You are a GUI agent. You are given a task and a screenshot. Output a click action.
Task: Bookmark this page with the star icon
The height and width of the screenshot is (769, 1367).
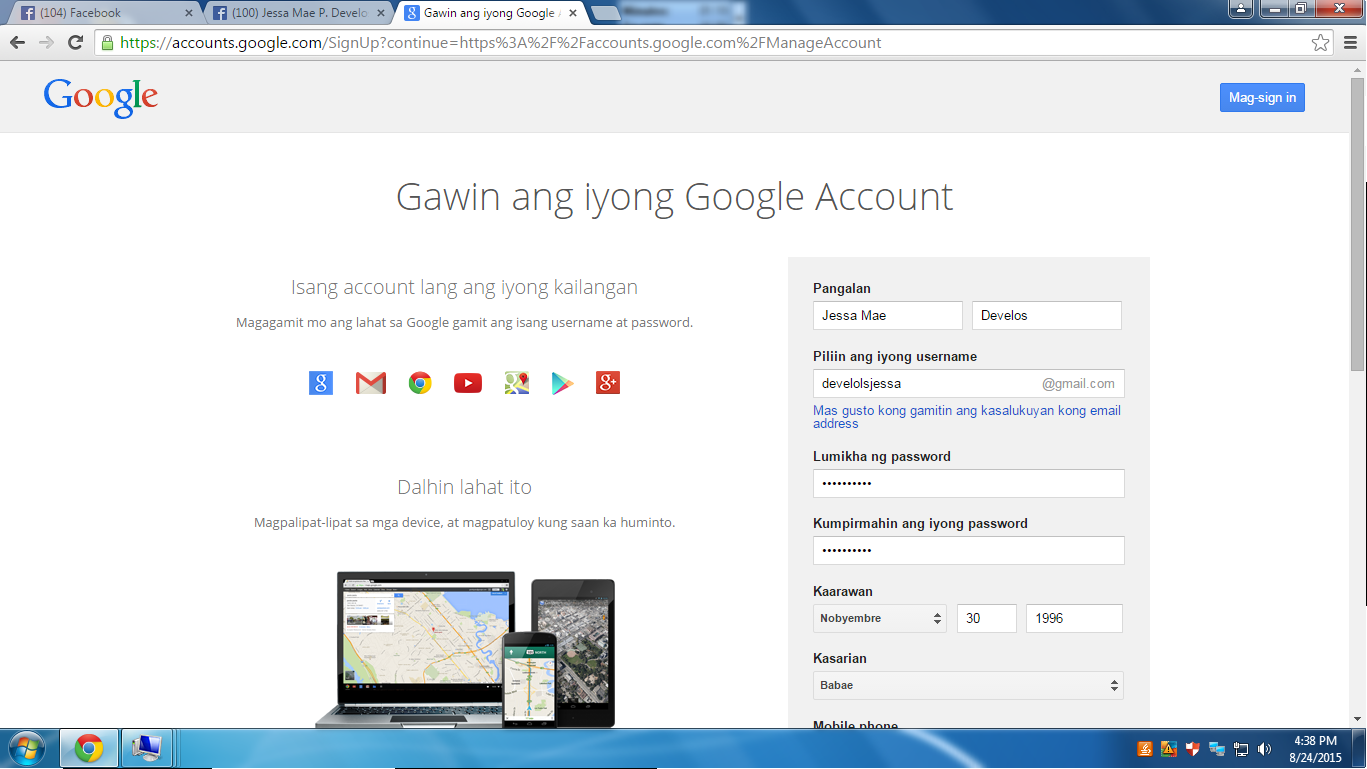(x=1321, y=43)
